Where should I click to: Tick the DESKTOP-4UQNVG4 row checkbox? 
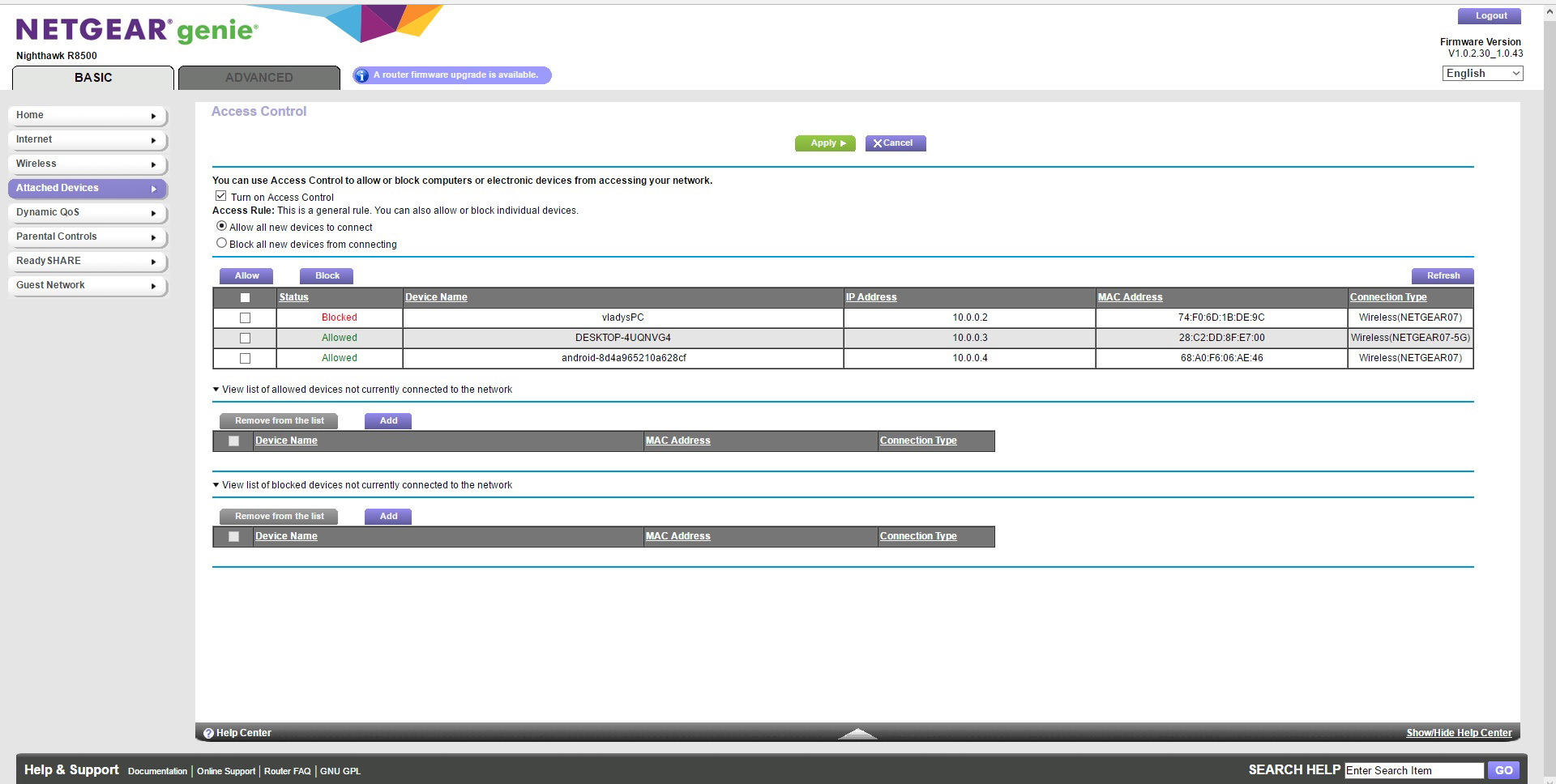(x=245, y=339)
